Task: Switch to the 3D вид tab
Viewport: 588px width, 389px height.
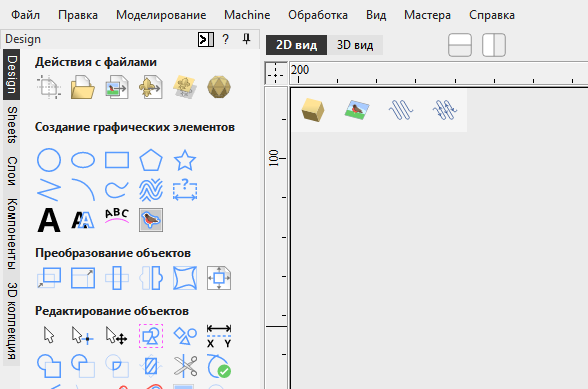Action: (x=355, y=45)
